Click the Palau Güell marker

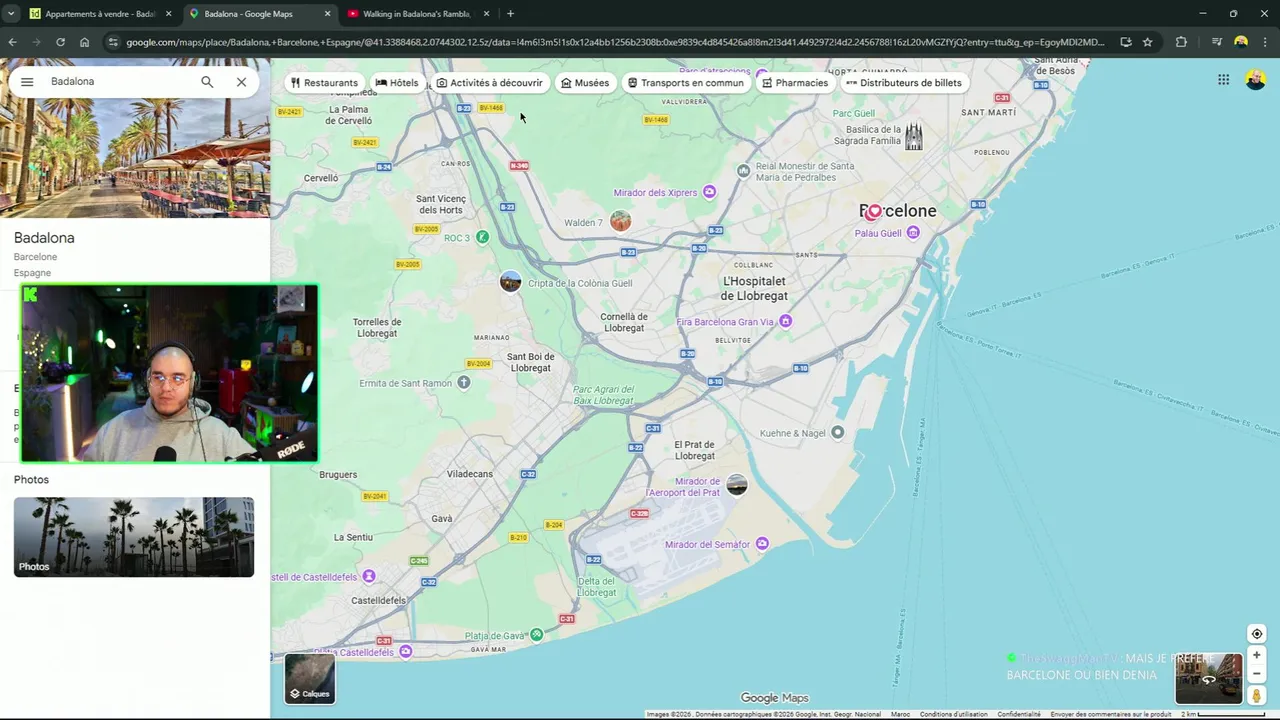(x=912, y=233)
